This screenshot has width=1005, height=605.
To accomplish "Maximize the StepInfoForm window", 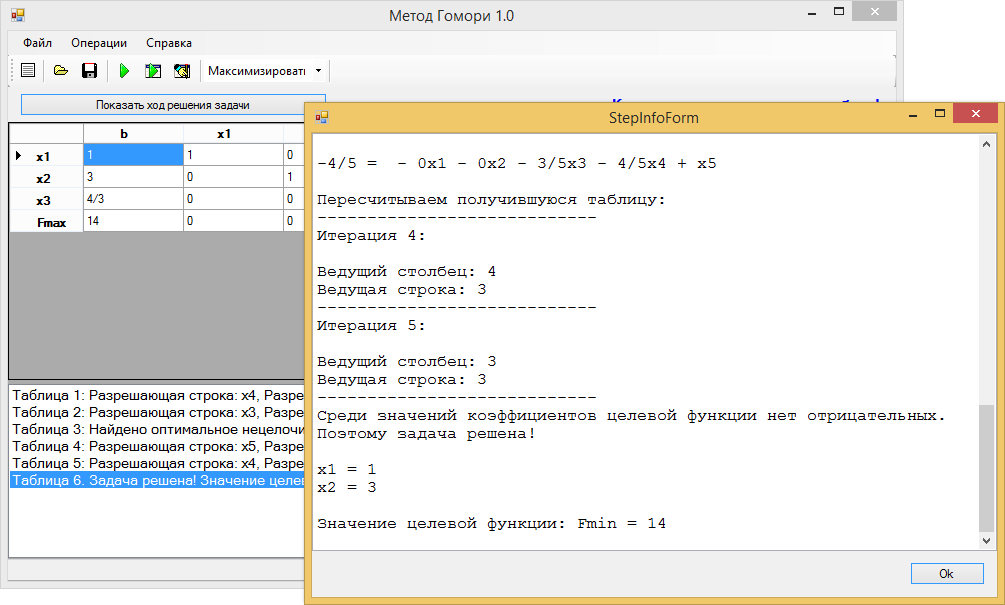I will pyautogui.click(x=940, y=114).
